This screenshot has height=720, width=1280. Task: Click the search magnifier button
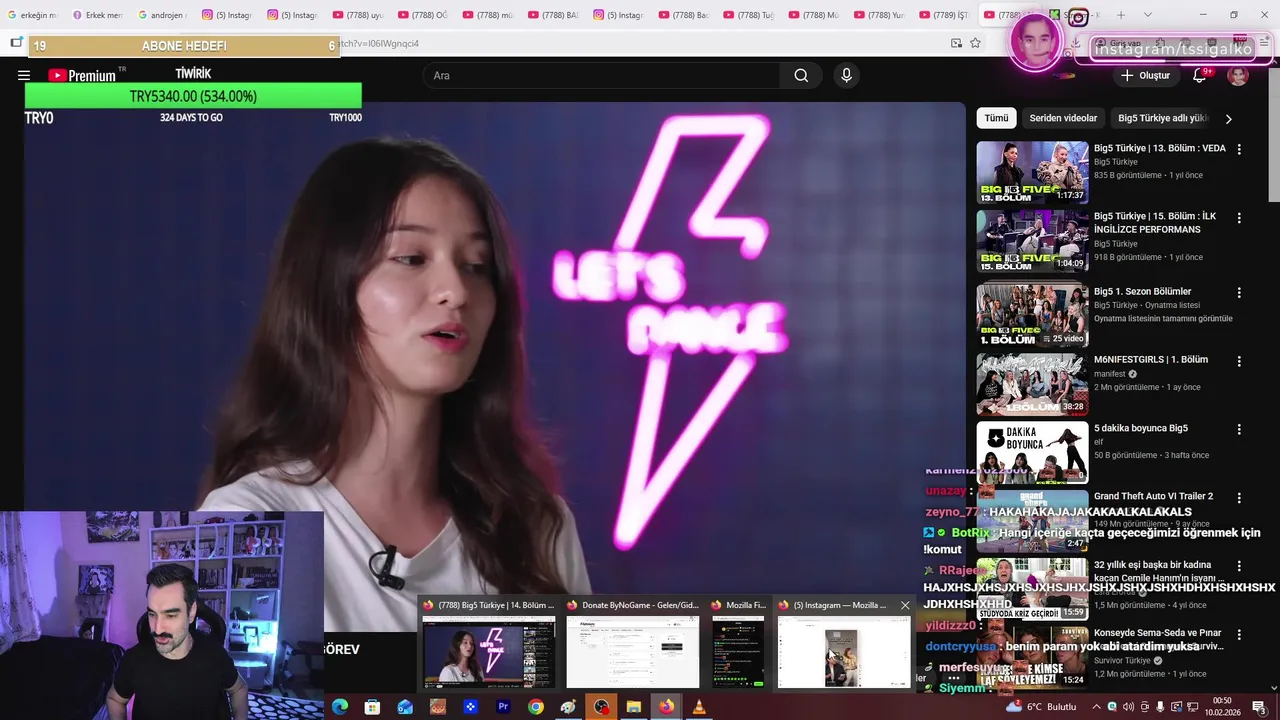pyautogui.click(x=801, y=75)
